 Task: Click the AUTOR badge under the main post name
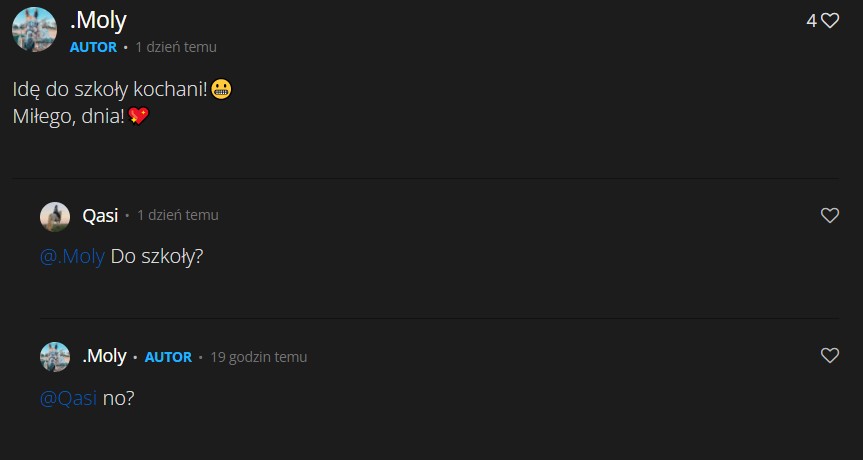tap(93, 47)
